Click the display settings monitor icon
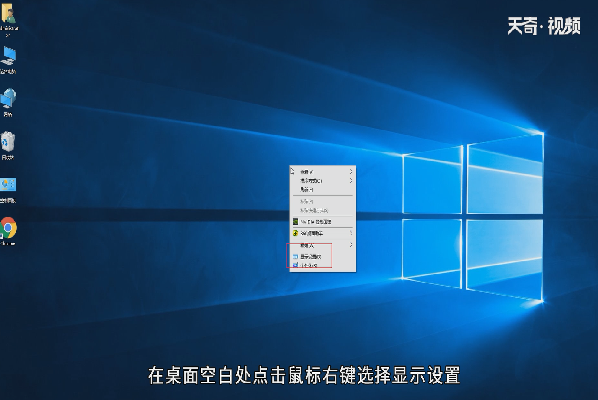Viewport: 598px width, 400px height. click(x=295, y=257)
